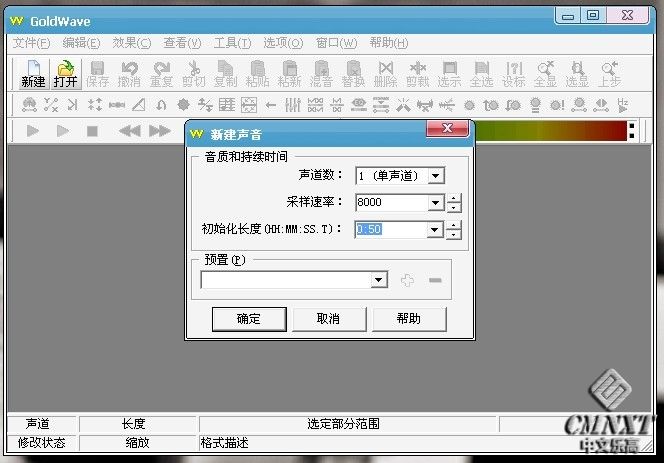664x463 pixels.
Task: Open the 帮助(H) menu
Action: click(389, 43)
